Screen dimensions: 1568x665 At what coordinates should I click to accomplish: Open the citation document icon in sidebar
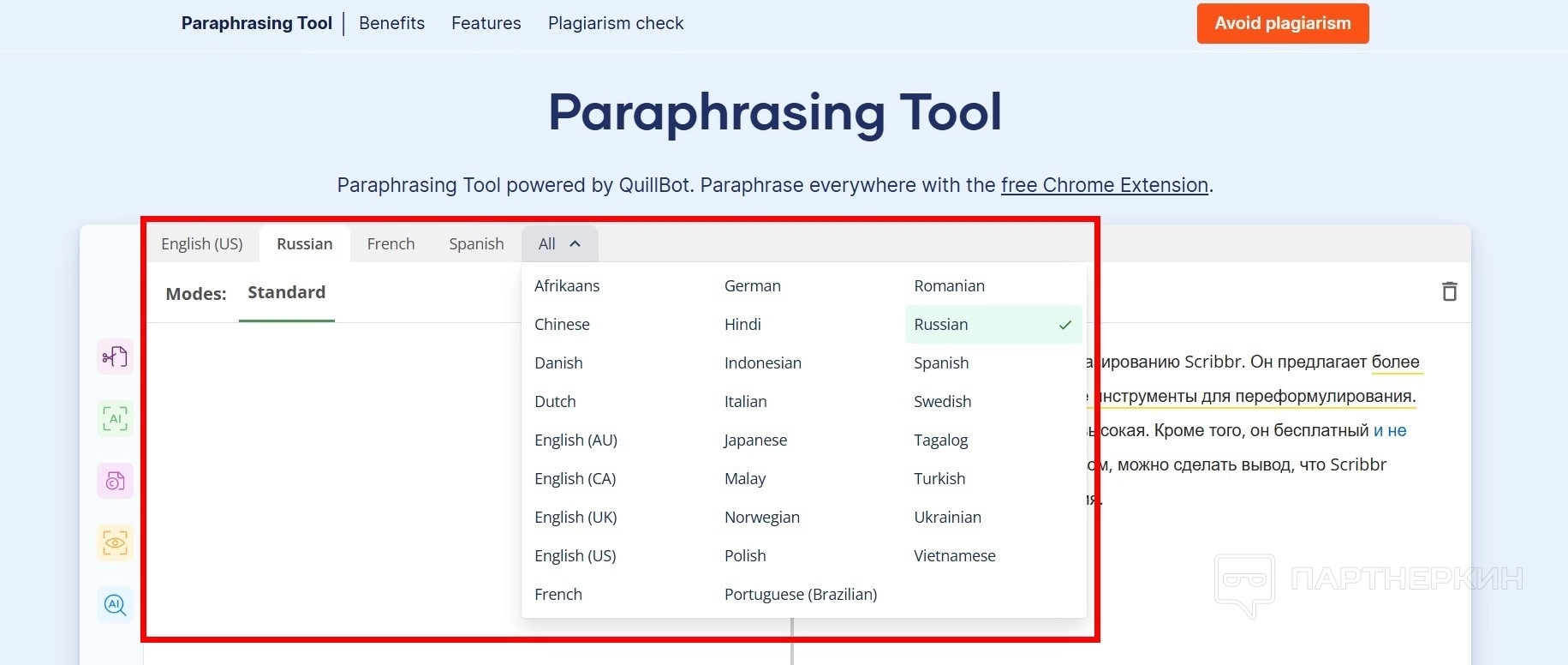(x=115, y=481)
